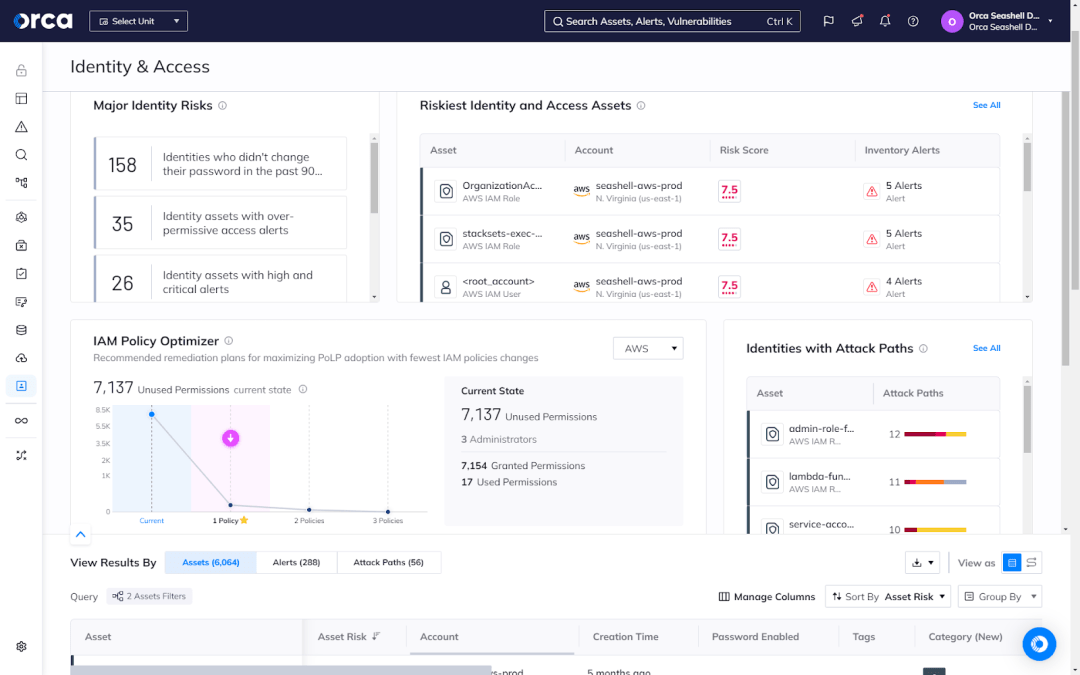Collapse the dashboard panel with up chevron
1080x675 pixels.
click(x=81, y=534)
